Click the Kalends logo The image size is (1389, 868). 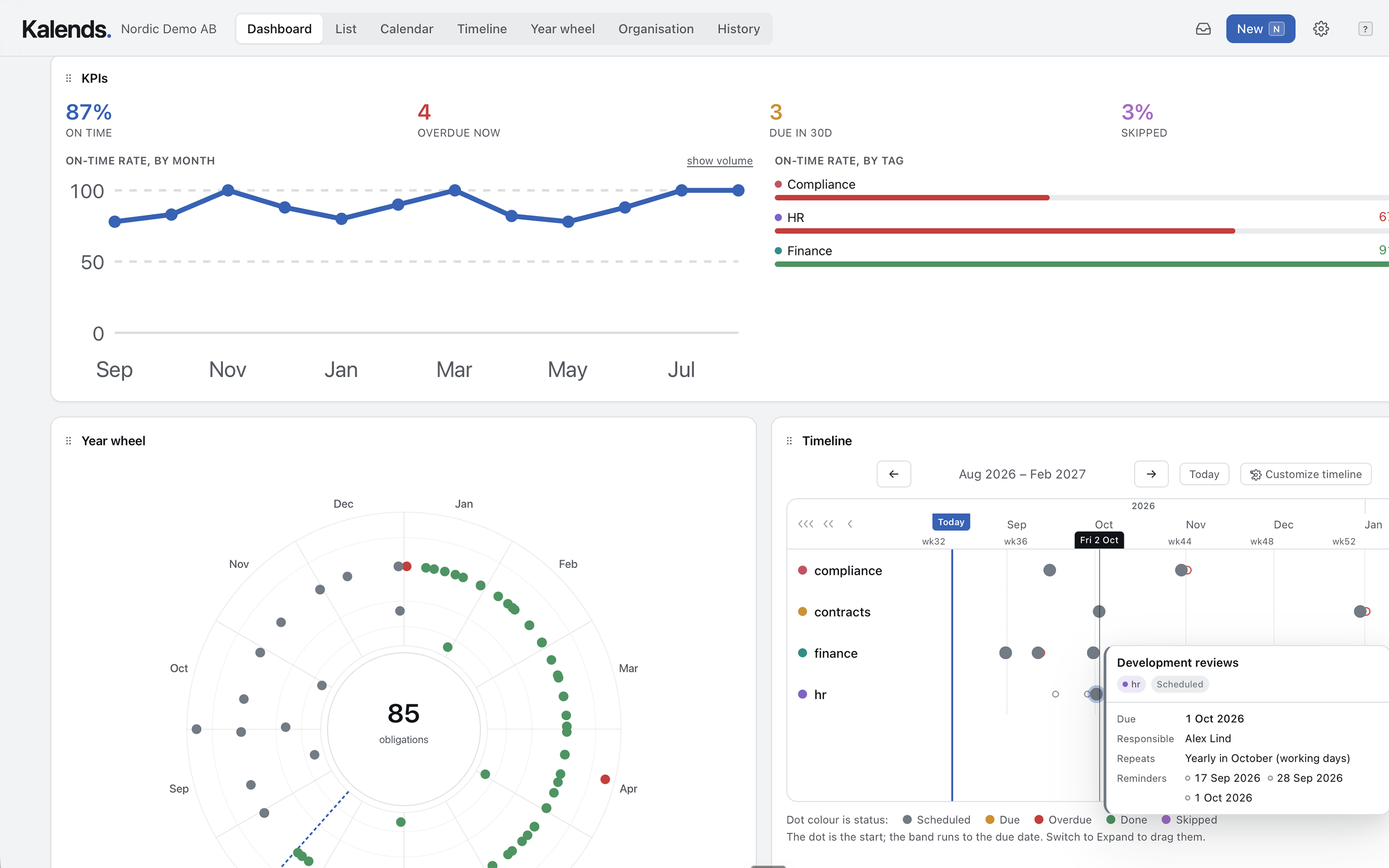point(66,29)
